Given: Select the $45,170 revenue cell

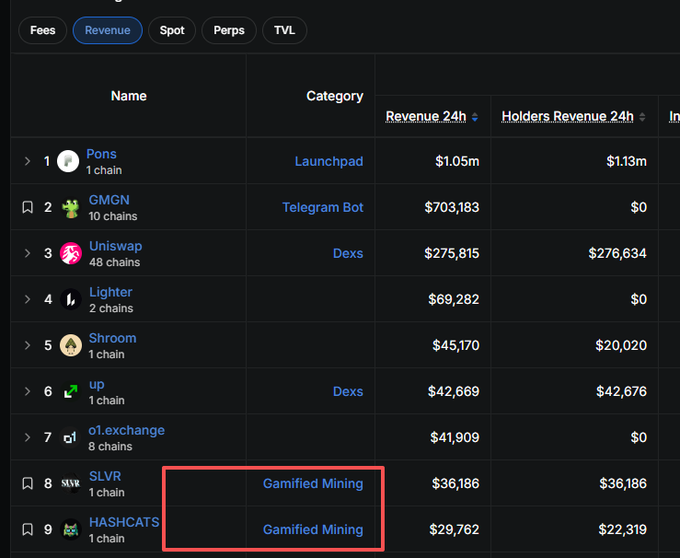Looking at the screenshot, I should 456,345.
